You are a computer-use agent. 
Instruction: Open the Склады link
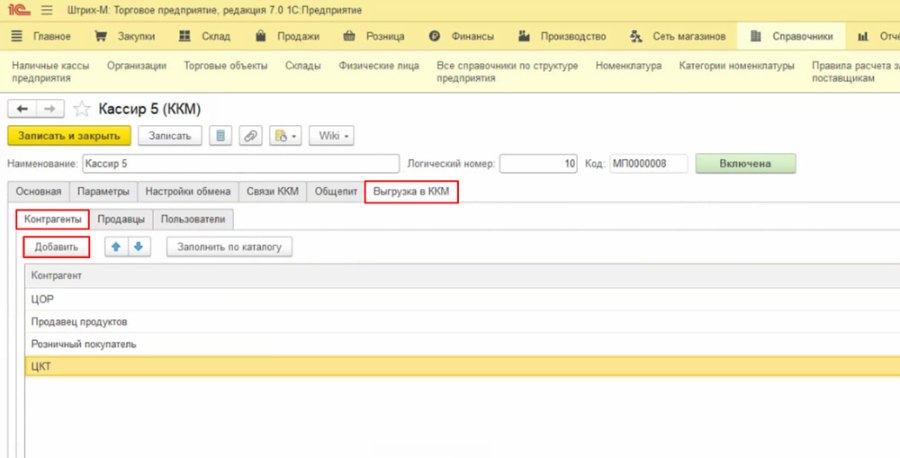click(303, 65)
